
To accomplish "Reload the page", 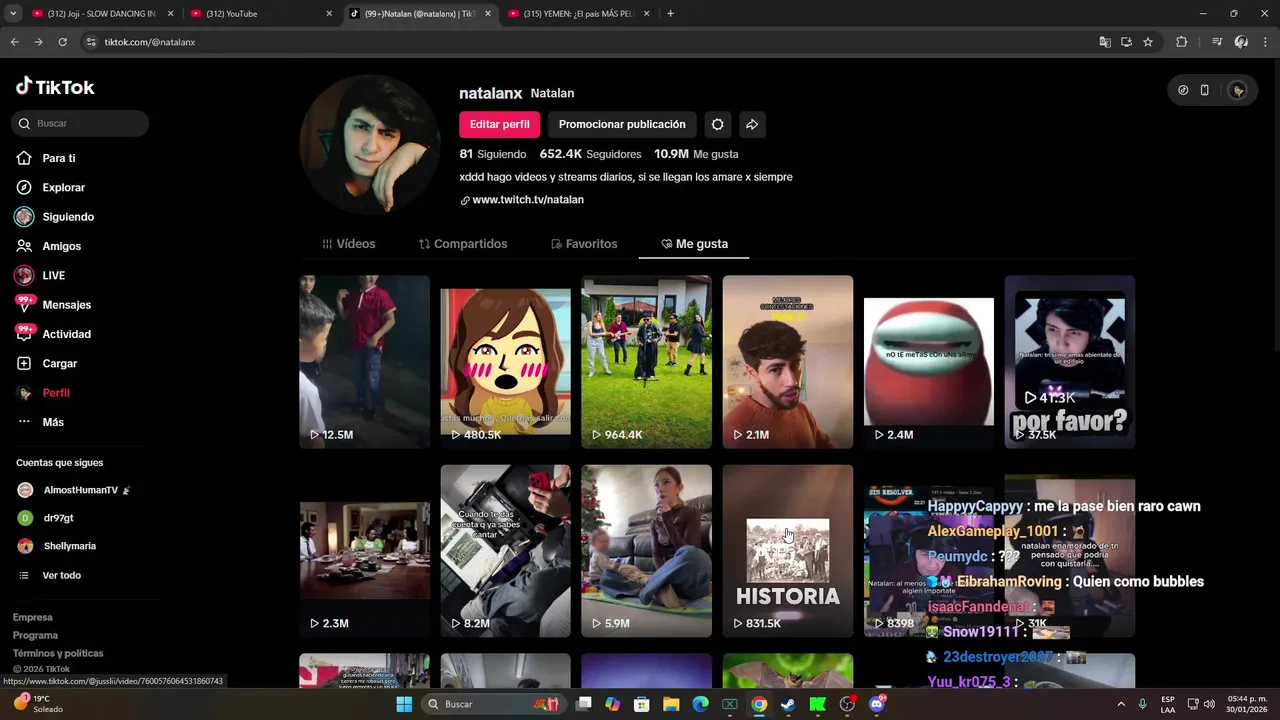I will coord(62,42).
